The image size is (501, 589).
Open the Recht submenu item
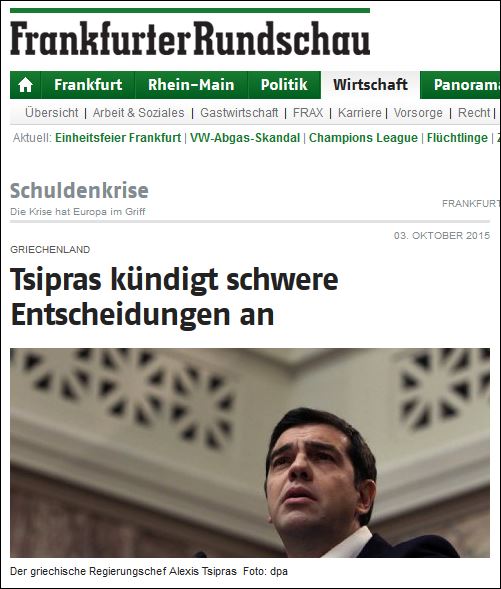pyautogui.click(x=474, y=113)
